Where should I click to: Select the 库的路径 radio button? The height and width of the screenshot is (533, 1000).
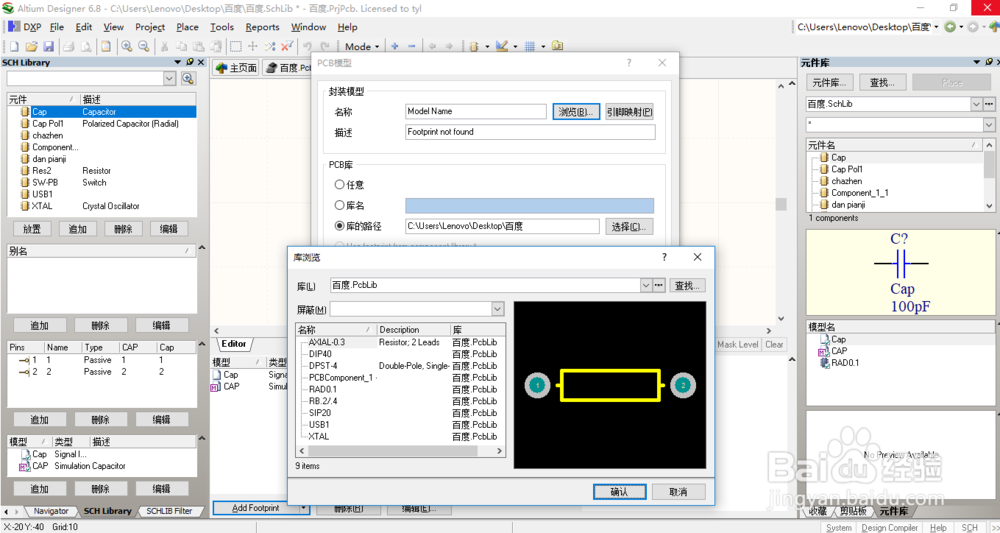[x=340, y=226]
